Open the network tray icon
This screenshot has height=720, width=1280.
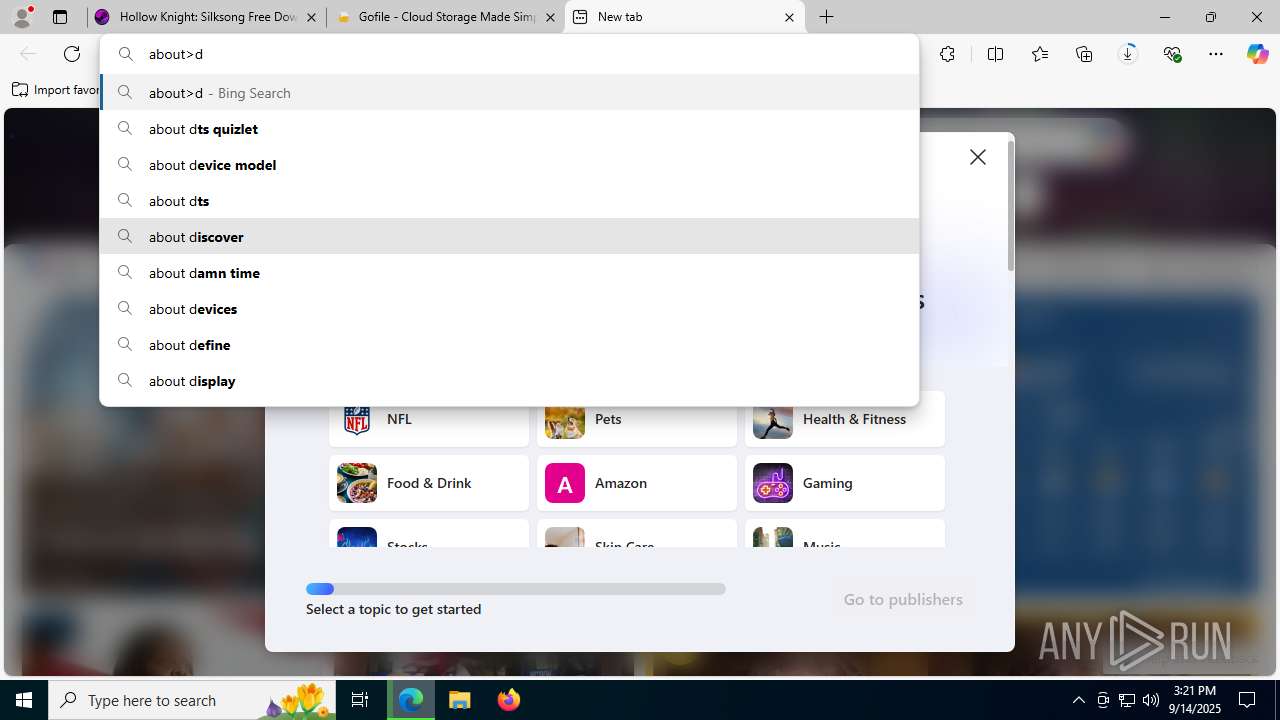pyautogui.click(x=1126, y=700)
